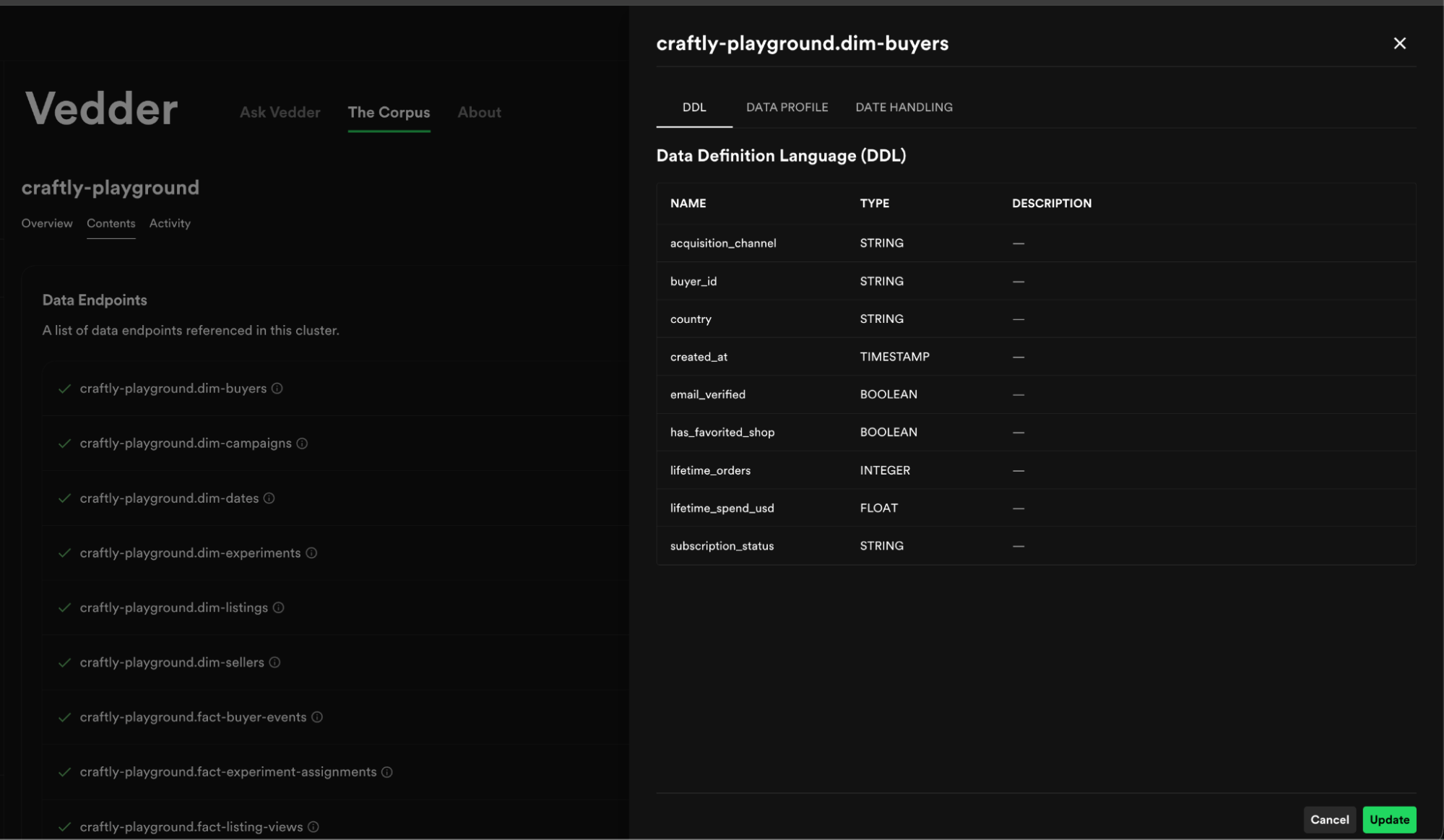Edit description cell for acquisition_channel
The height and width of the screenshot is (840, 1444).
click(x=1018, y=243)
